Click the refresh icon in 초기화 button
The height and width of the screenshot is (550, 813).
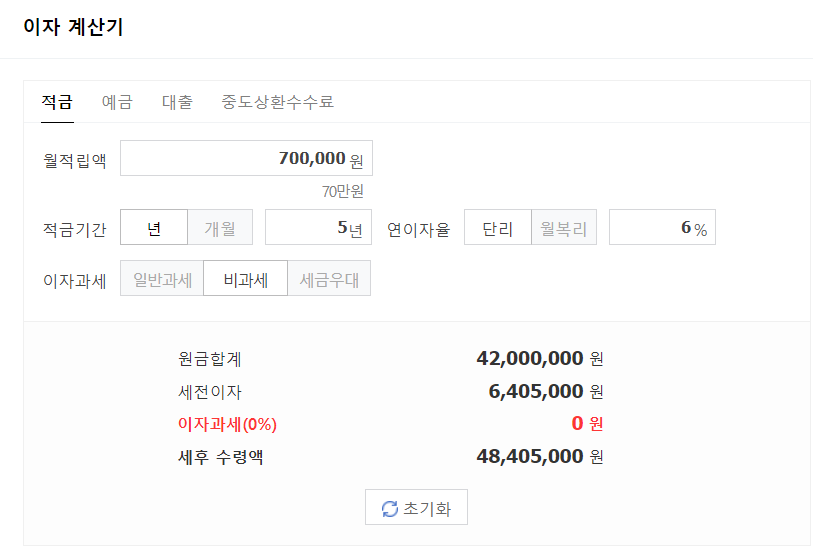(390, 509)
